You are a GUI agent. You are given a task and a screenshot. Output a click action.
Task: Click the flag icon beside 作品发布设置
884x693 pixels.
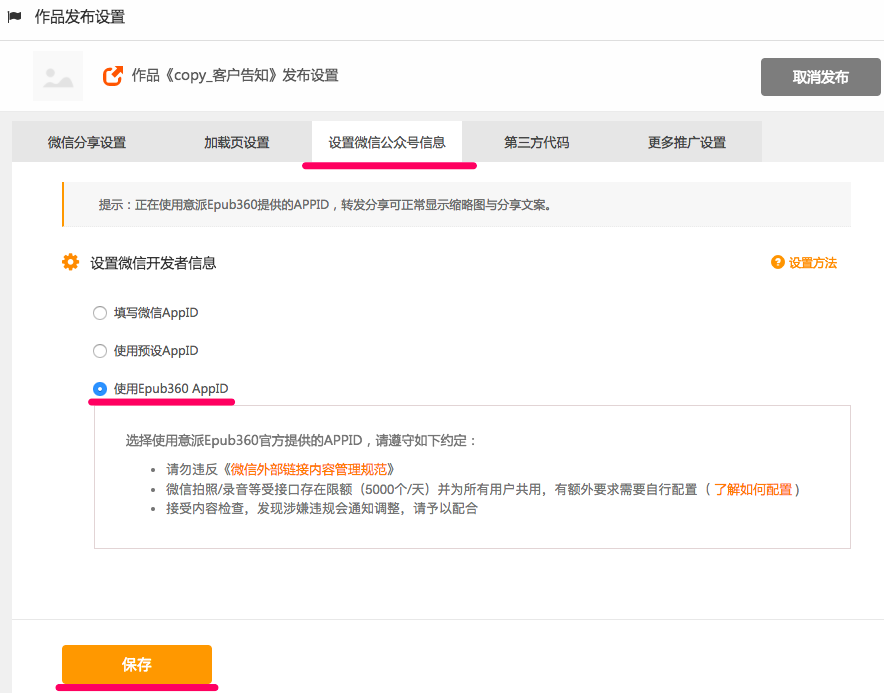coord(14,17)
